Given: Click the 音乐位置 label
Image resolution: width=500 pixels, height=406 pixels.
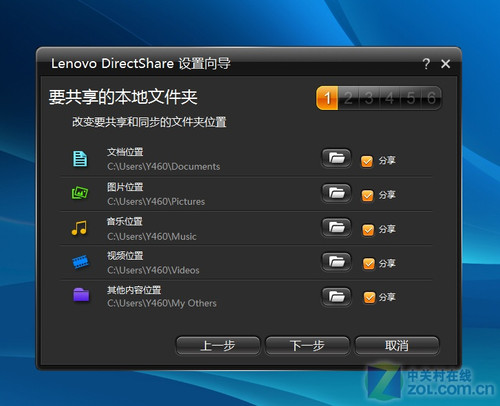Looking at the screenshot, I should click(125, 221).
